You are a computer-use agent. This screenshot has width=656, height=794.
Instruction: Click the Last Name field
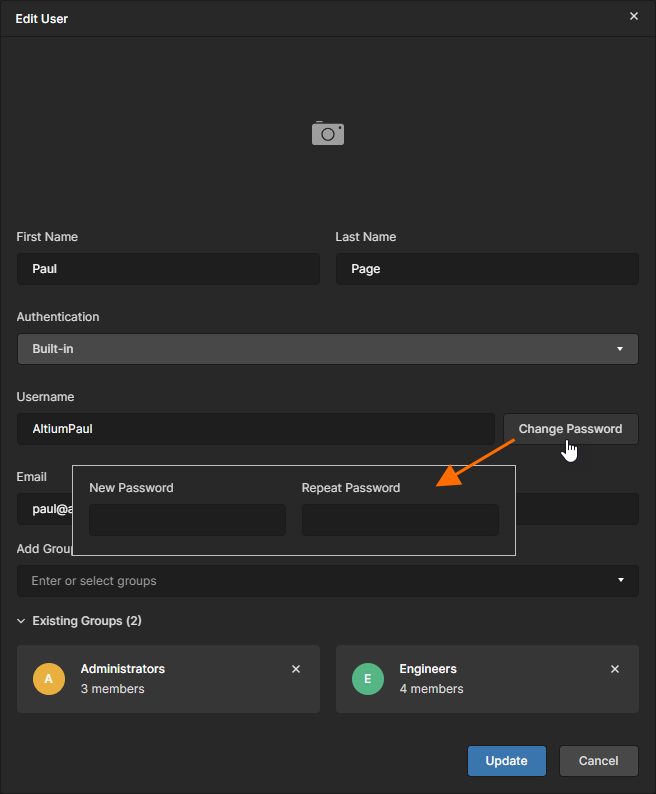[x=487, y=269]
